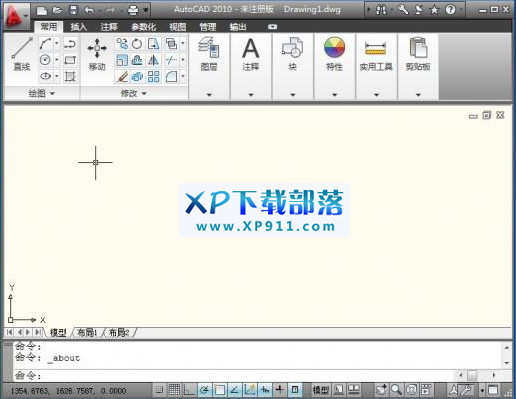Screen dimensions: 516x399
Task: Select the Scale tool
Action: 122,60
